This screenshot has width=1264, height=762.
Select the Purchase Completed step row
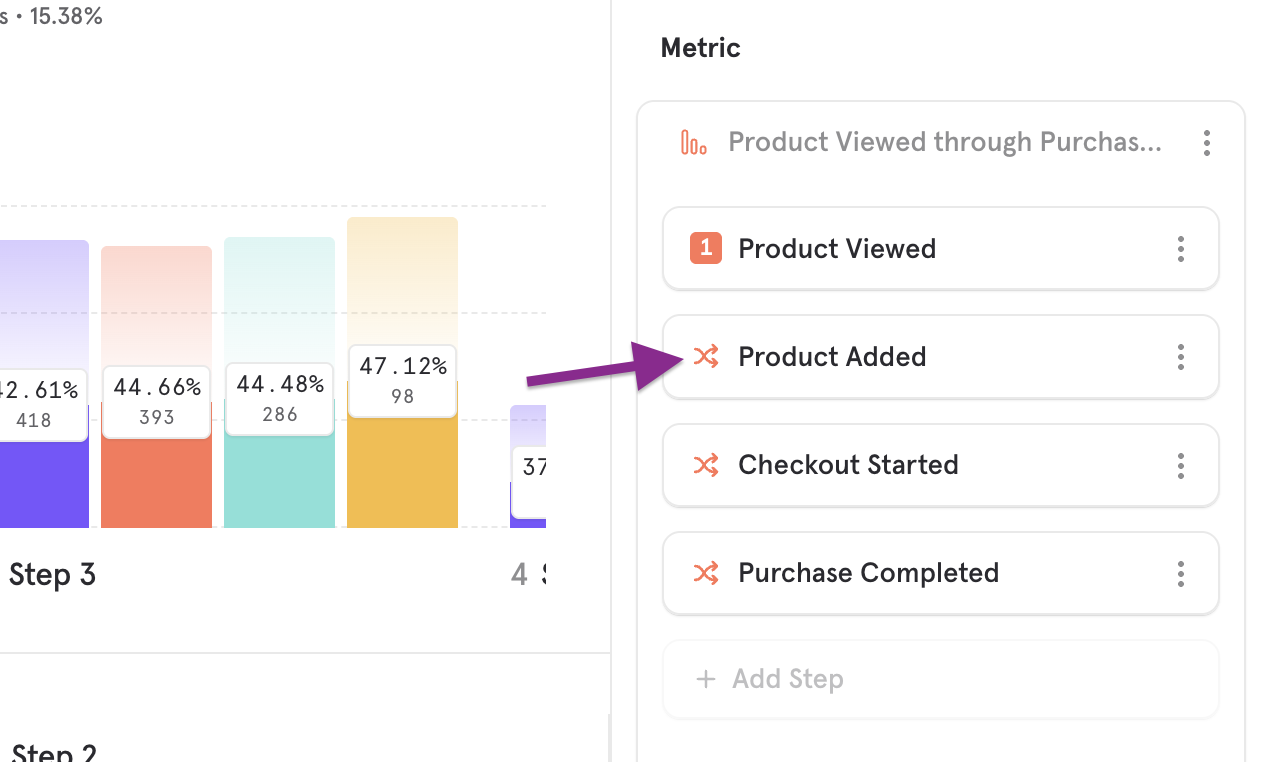[880, 573]
